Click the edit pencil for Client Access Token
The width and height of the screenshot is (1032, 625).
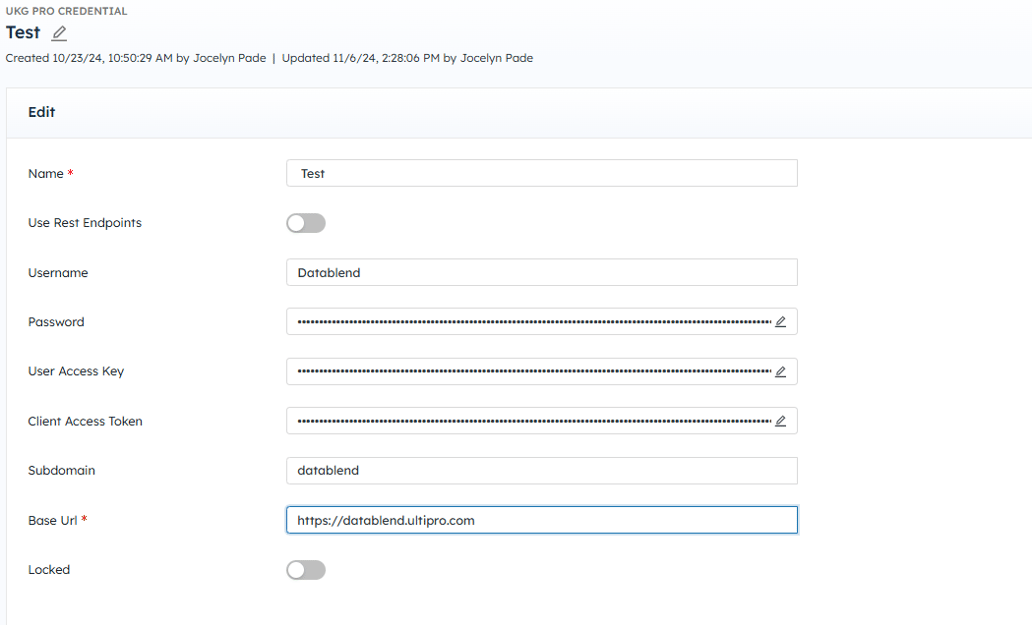780,421
